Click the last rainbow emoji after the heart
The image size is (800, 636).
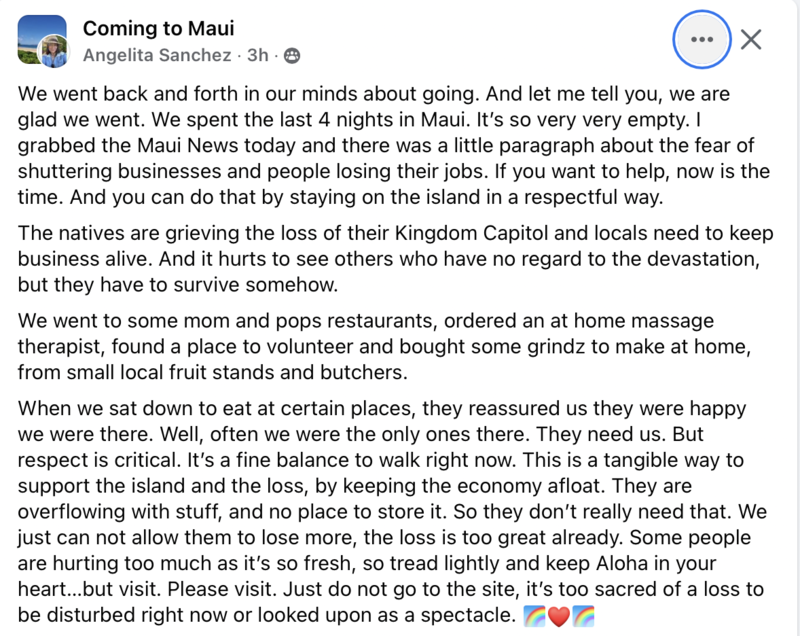coord(583,616)
